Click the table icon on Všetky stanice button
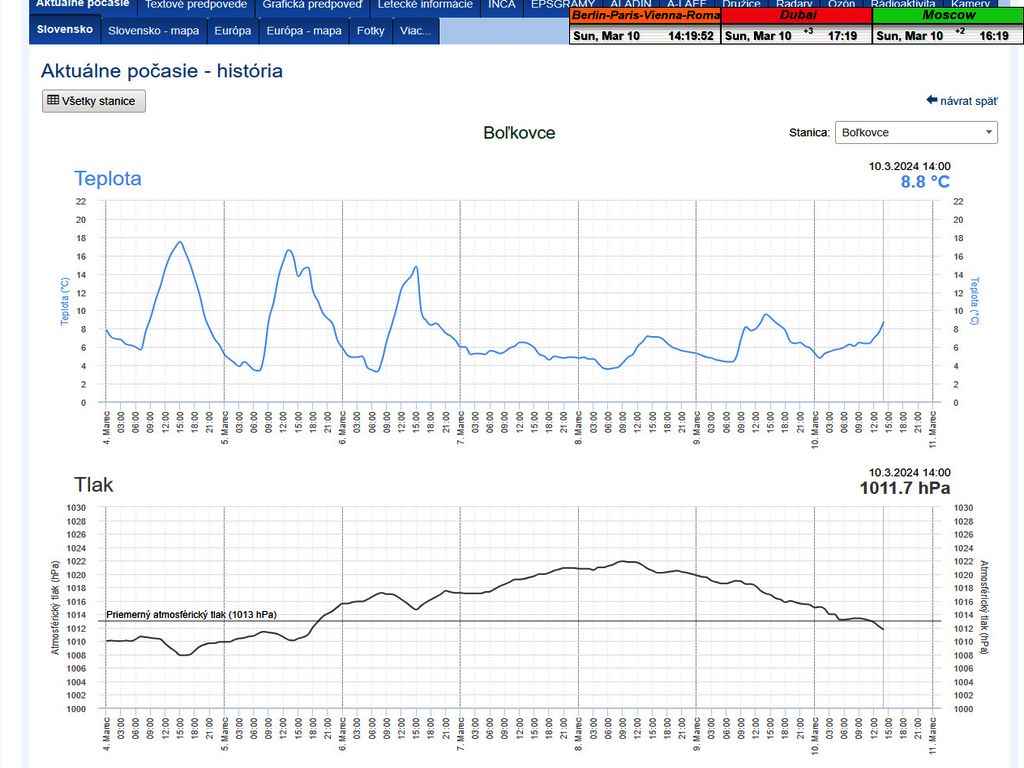1024x768 pixels. [x=54, y=101]
